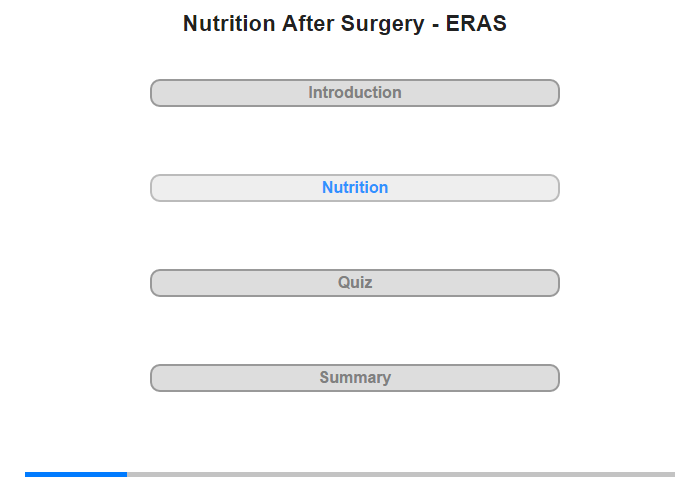Click the gray Summary label text
Image resolution: width=700 pixels, height=480 pixels.
coord(355,378)
